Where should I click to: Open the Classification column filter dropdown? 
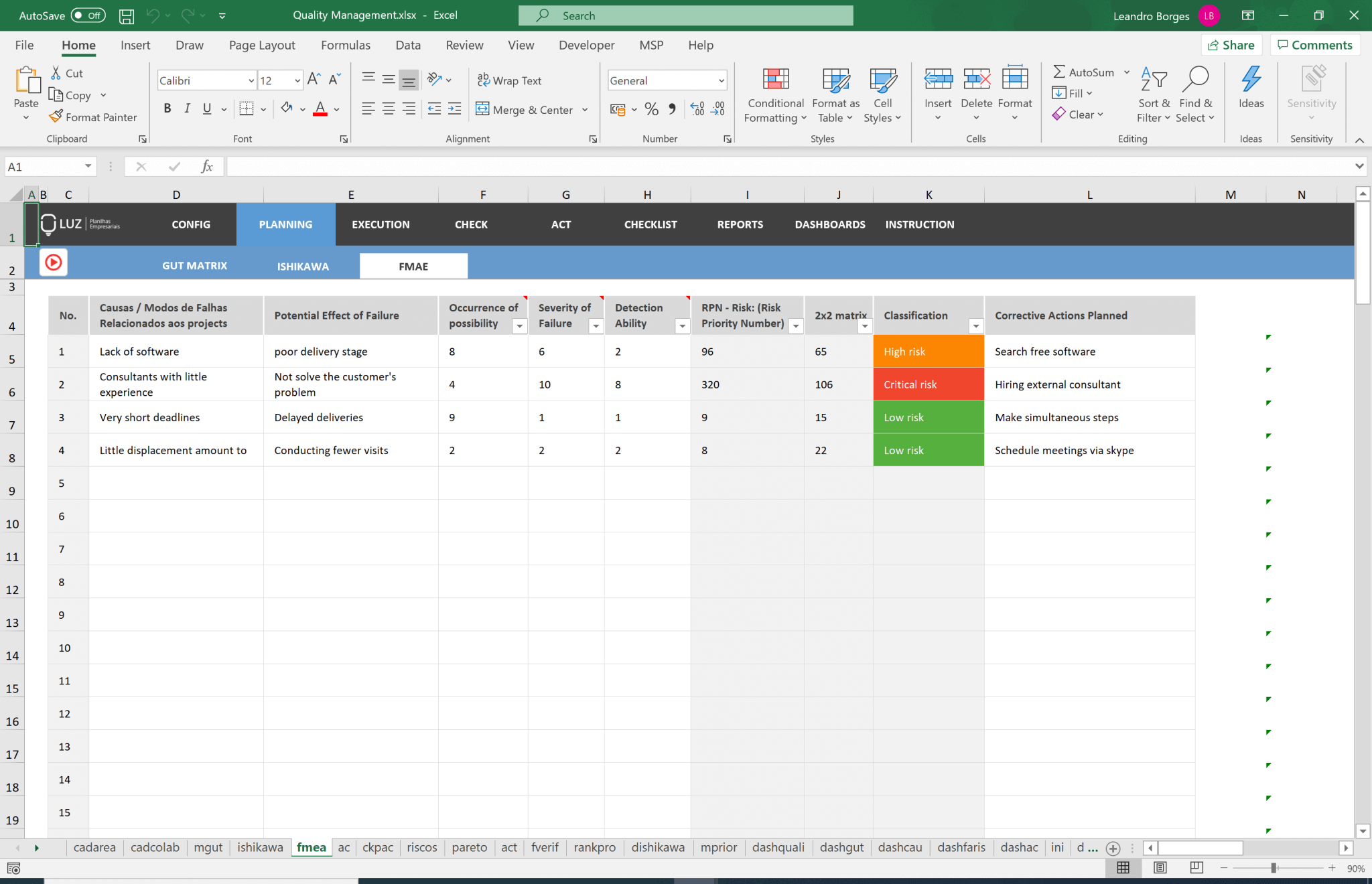(976, 326)
